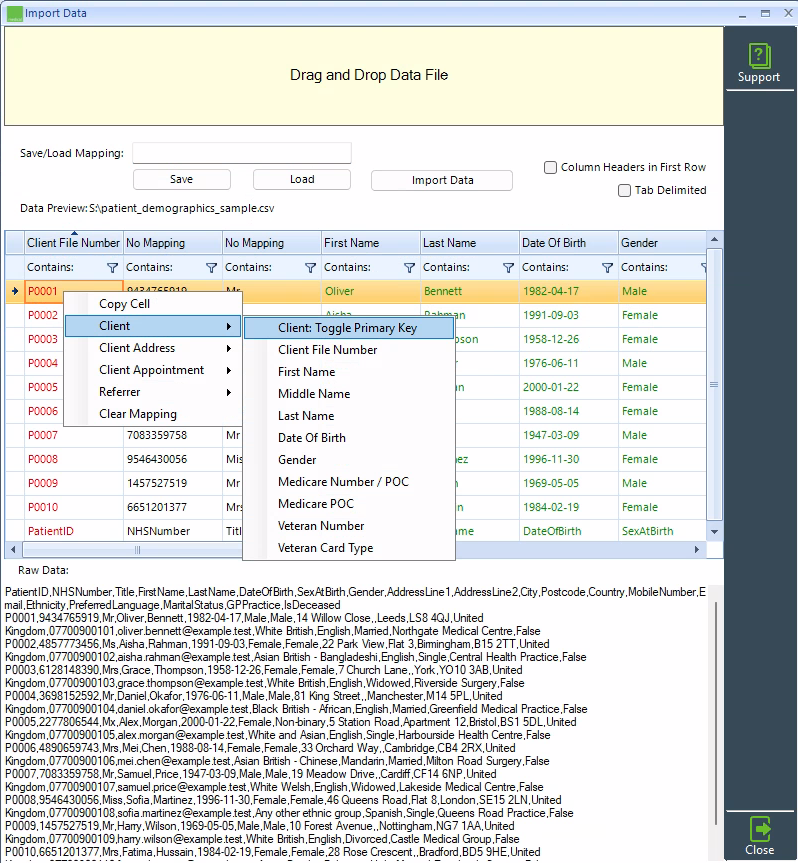Map column to Client File Number
The image size is (798, 863).
pyautogui.click(x=349, y=350)
